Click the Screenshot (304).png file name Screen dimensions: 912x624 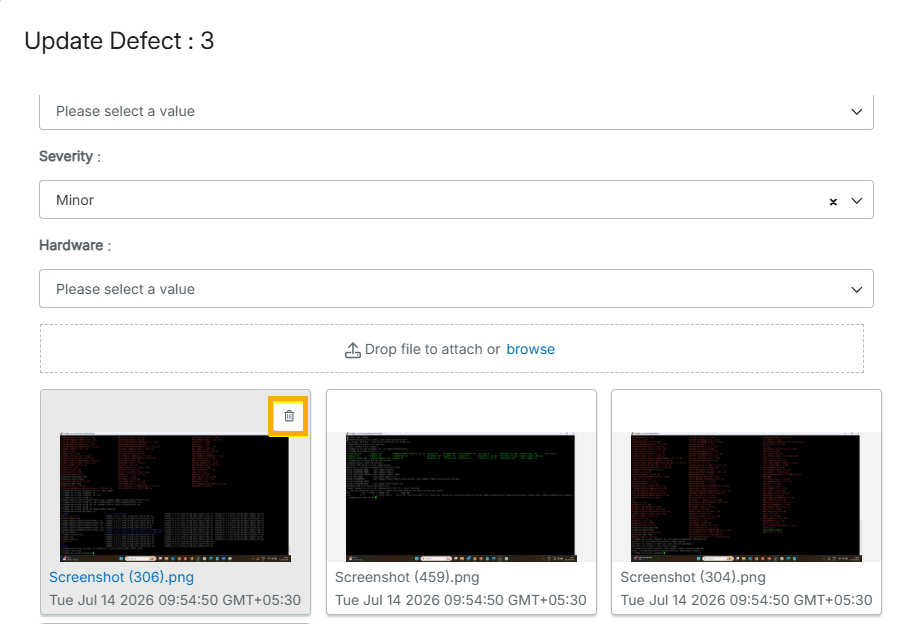tap(693, 577)
